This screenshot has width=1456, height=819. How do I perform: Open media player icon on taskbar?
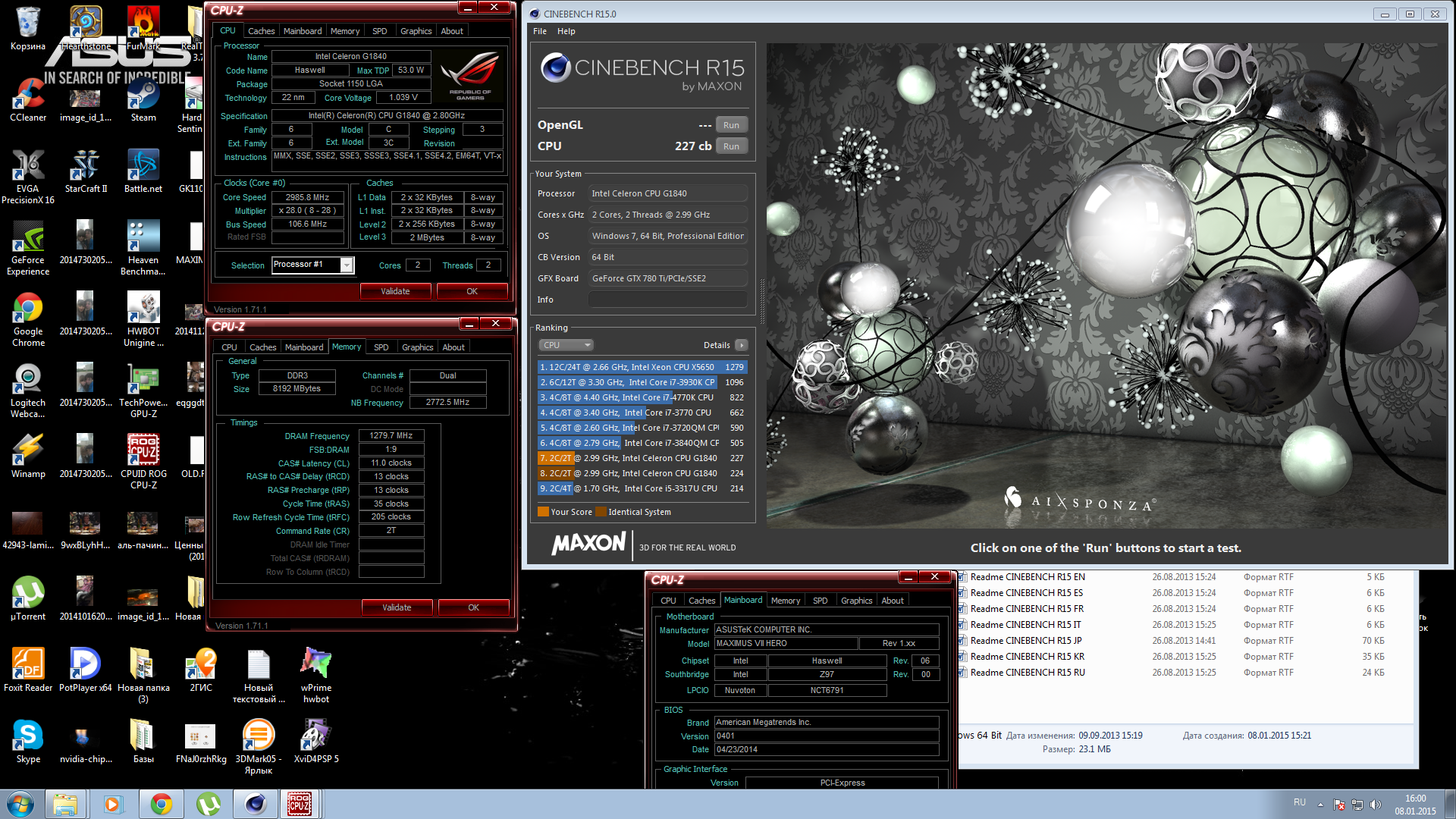click(x=113, y=804)
